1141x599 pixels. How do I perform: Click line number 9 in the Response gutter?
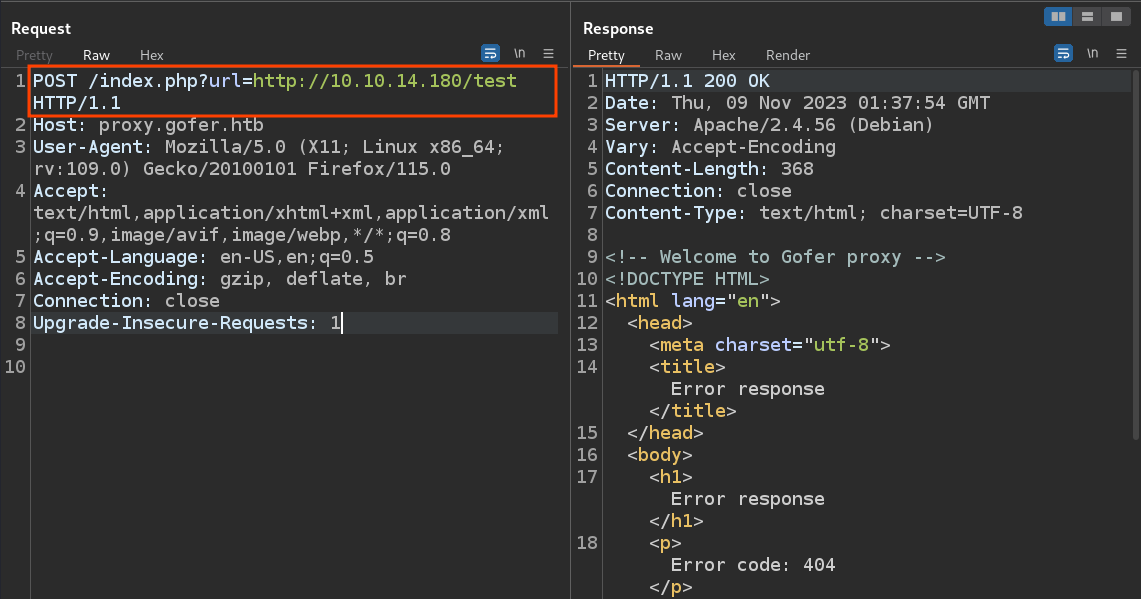(590, 256)
